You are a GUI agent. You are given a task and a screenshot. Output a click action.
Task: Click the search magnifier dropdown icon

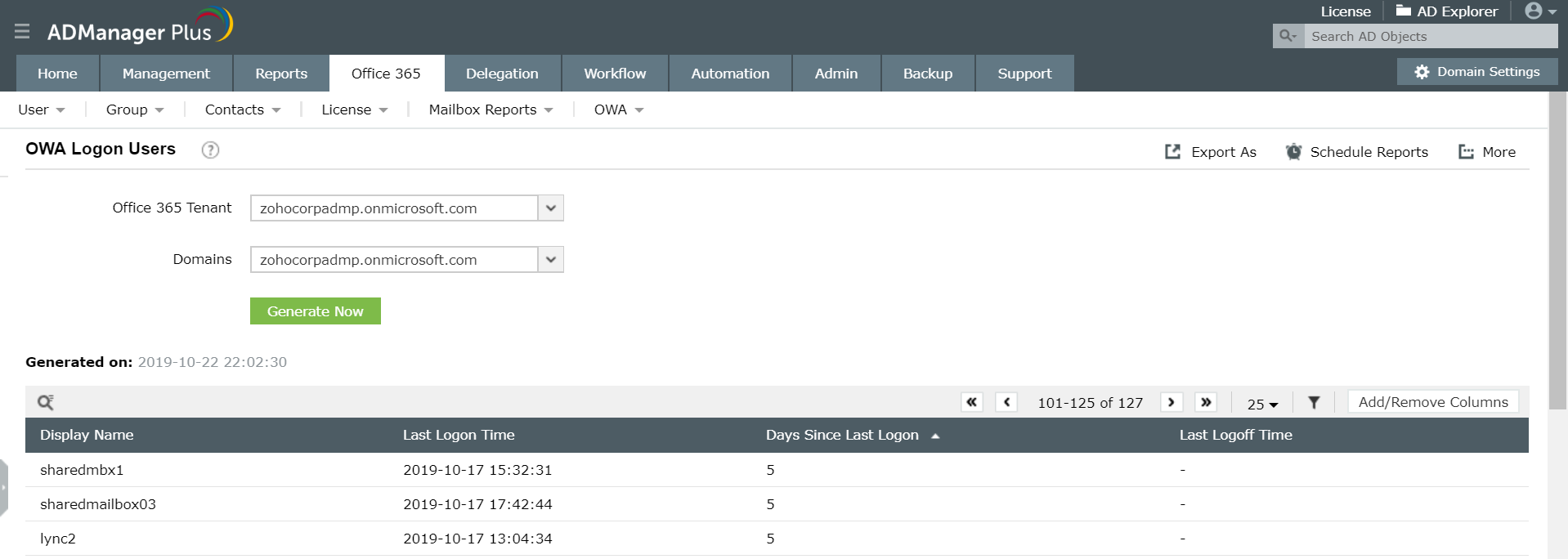[x=1288, y=36]
